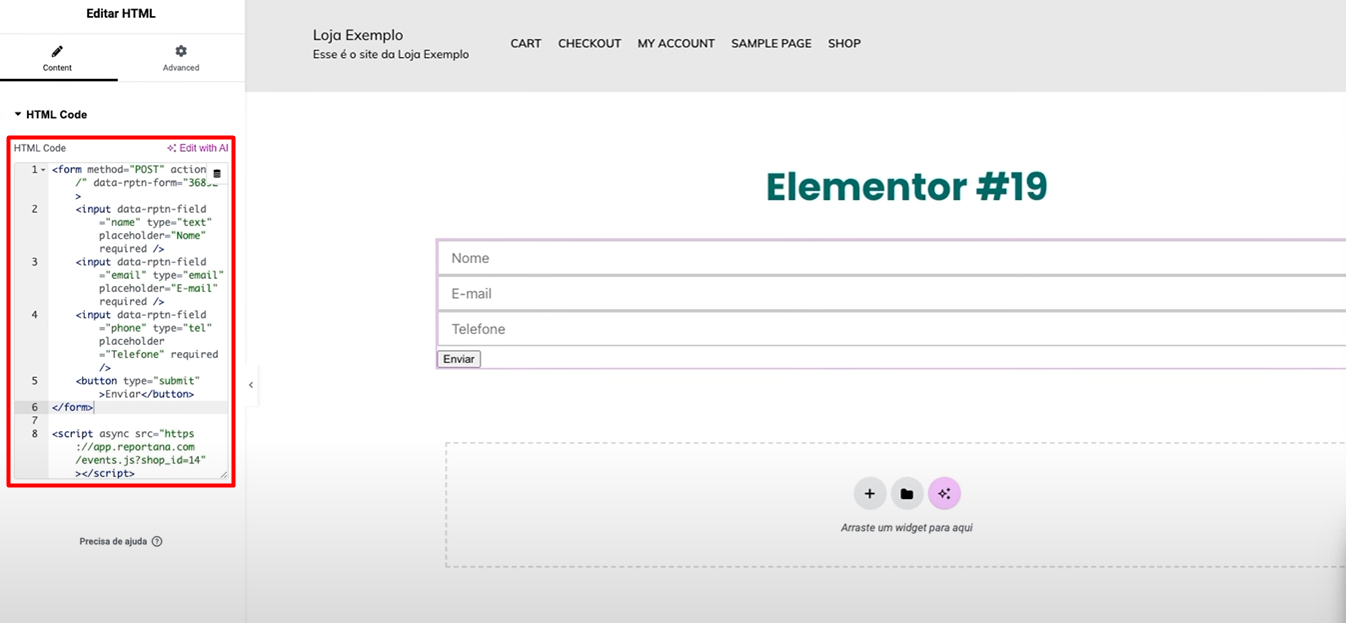Click the dynamic tags icon in code editor
Screen dimensions: 1346x623
point(217,174)
